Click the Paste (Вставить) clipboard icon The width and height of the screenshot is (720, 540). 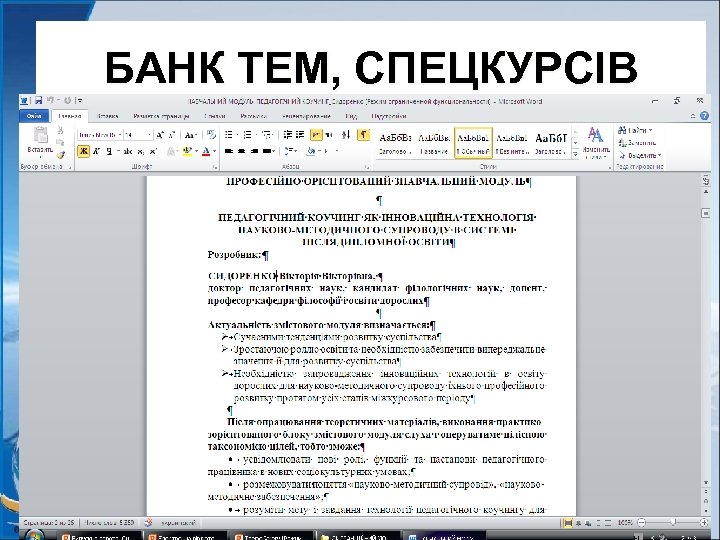[40, 135]
